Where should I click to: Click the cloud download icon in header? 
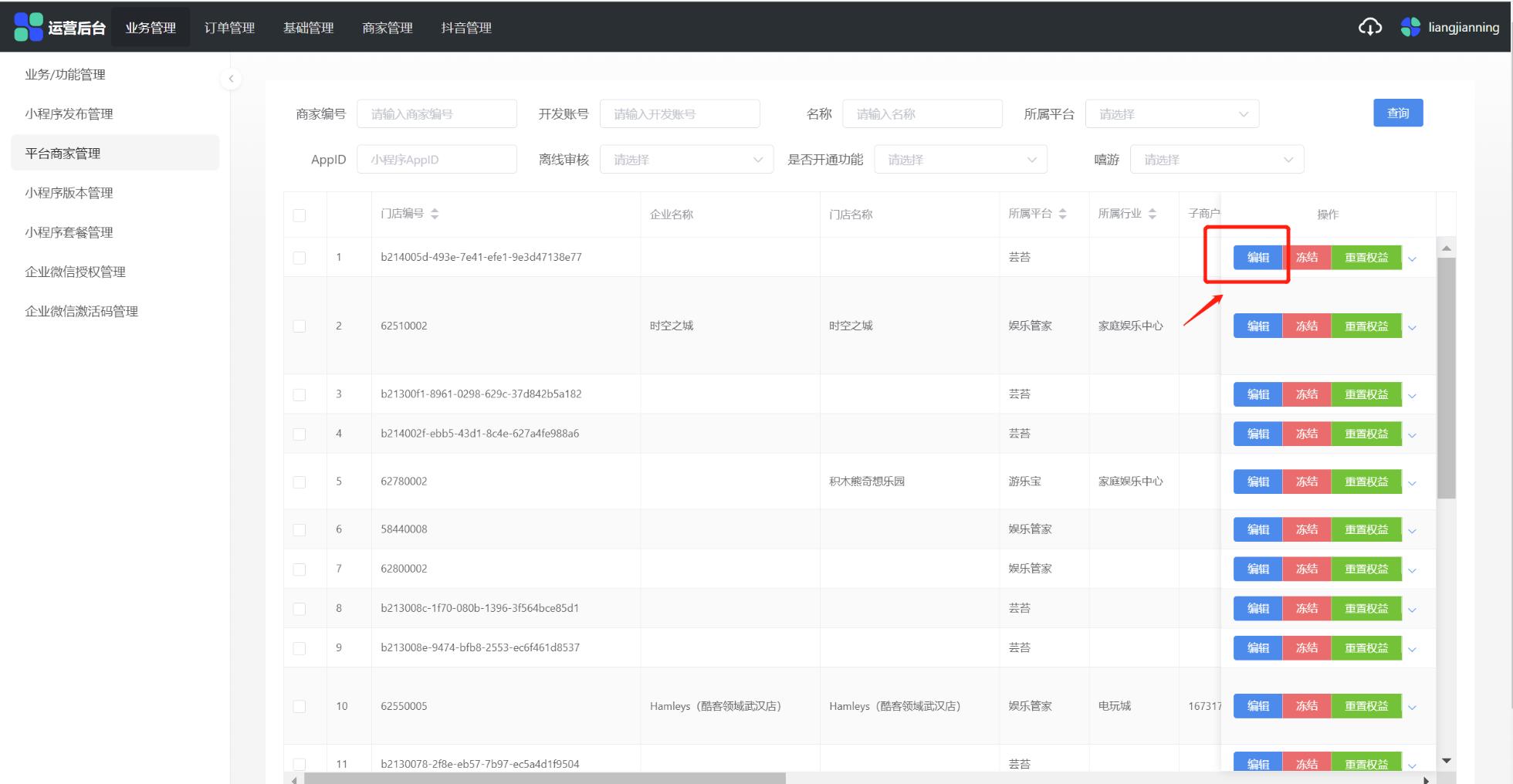(1370, 28)
